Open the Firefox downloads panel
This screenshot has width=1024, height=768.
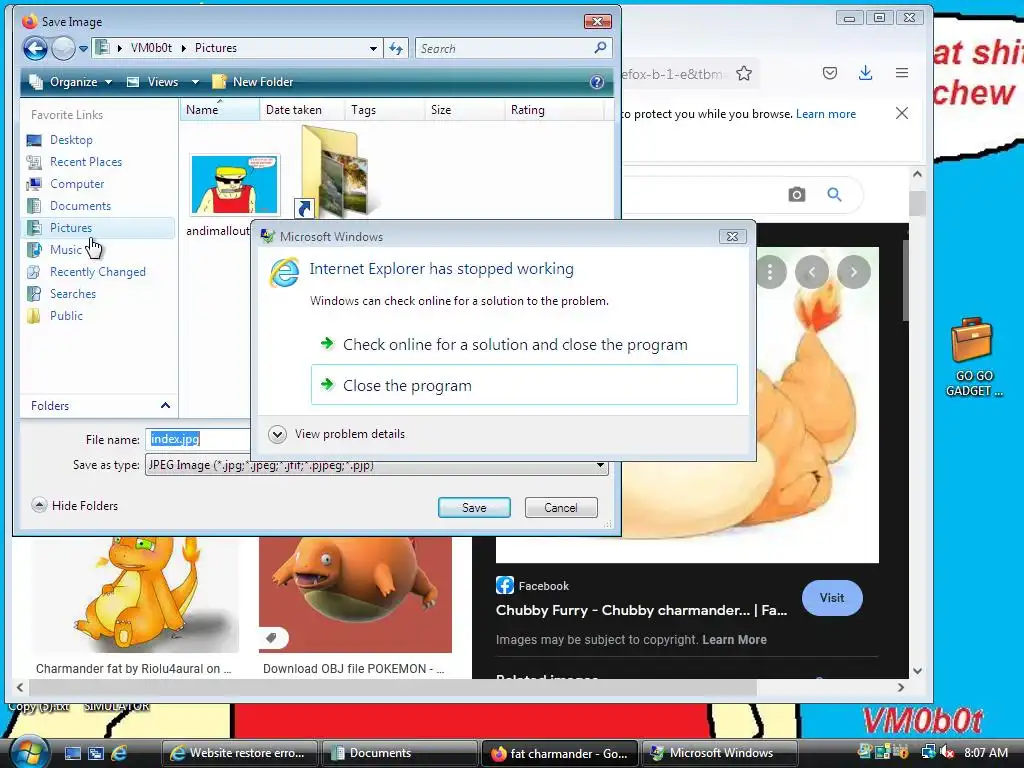(865, 73)
